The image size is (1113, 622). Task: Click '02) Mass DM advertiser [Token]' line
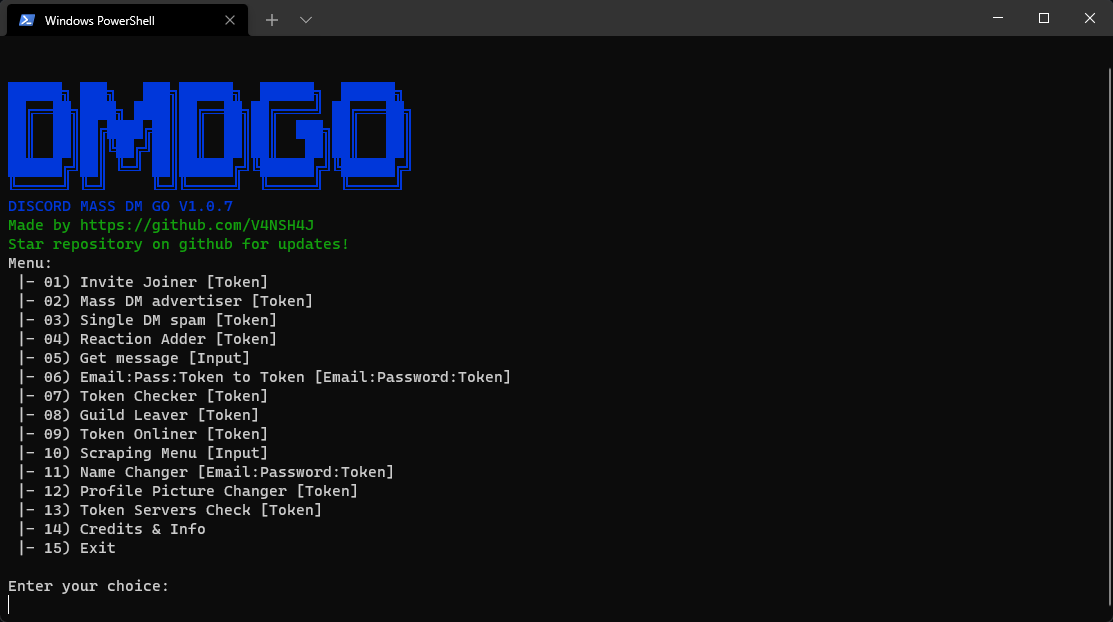165,301
